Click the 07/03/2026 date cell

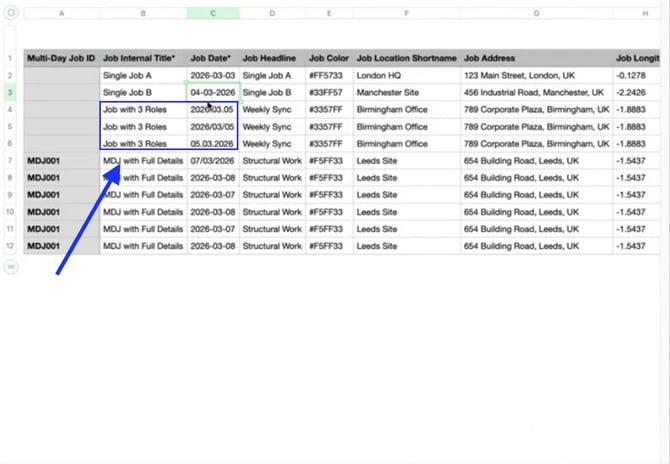(212, 161)
